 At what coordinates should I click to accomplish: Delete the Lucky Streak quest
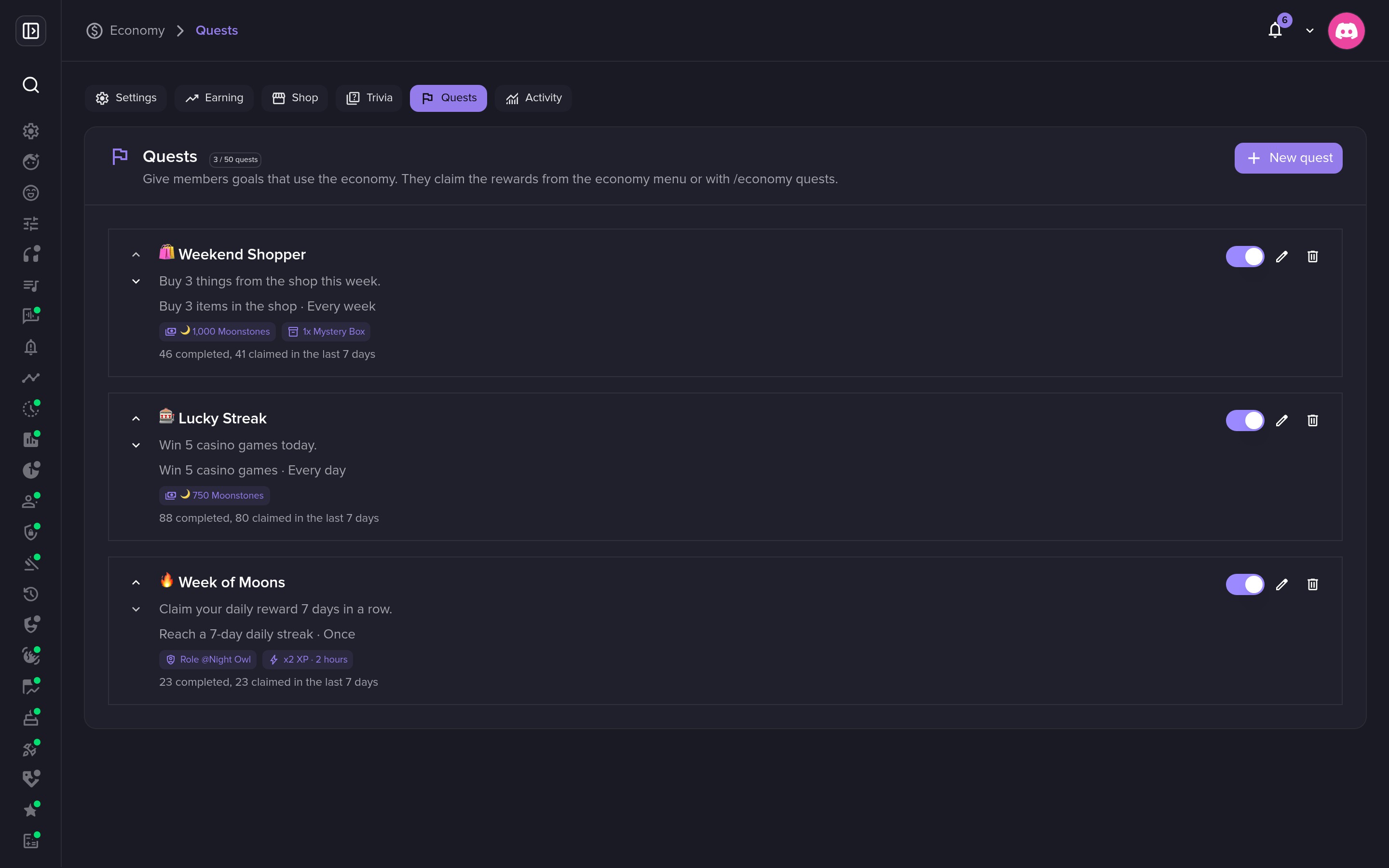pos(1313,421)
